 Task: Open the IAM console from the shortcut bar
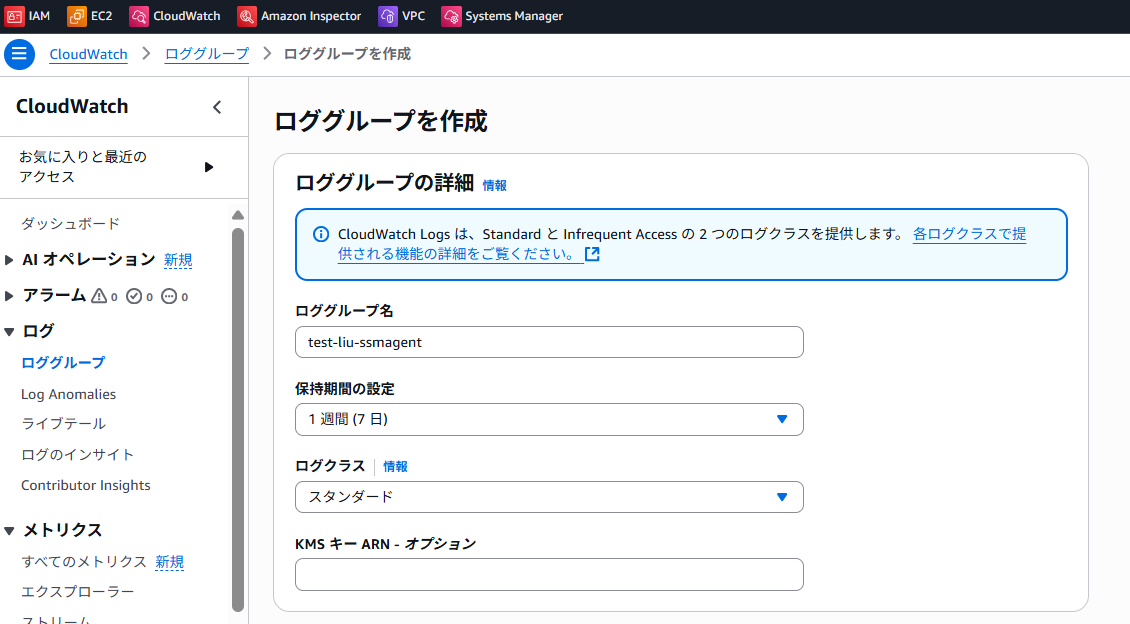(29, 16)
